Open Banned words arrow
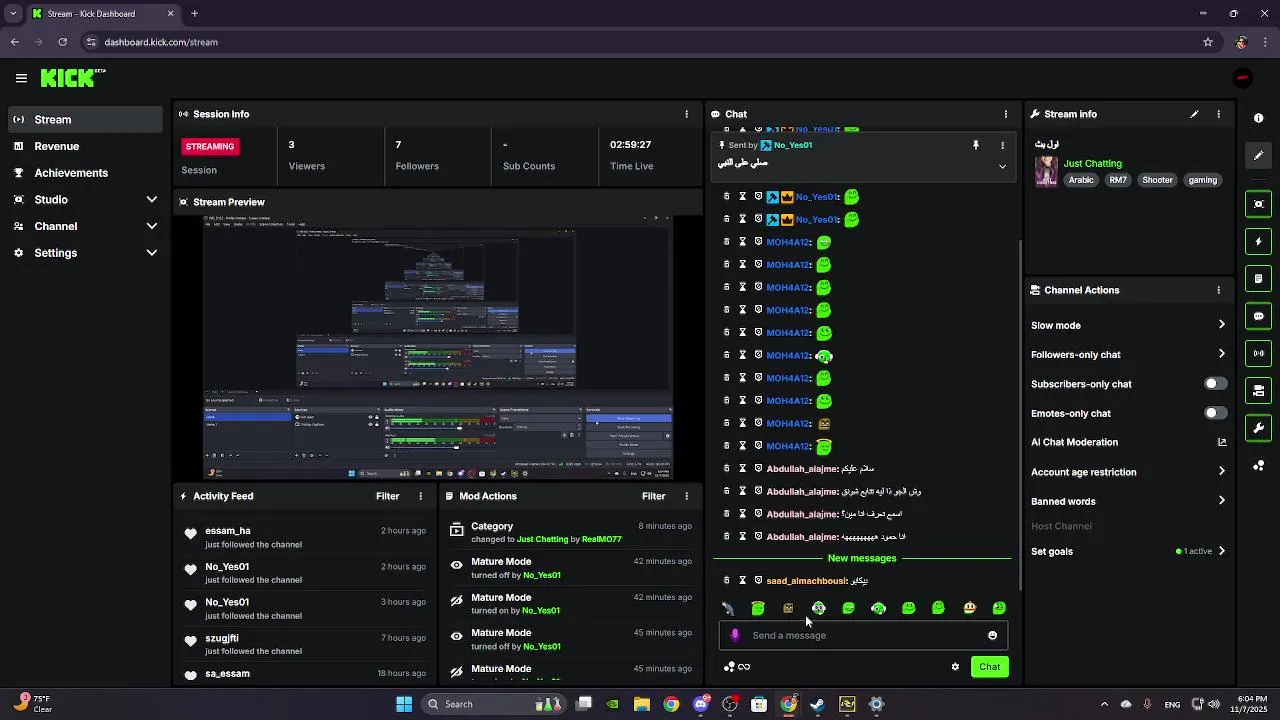 (1221, 501)
